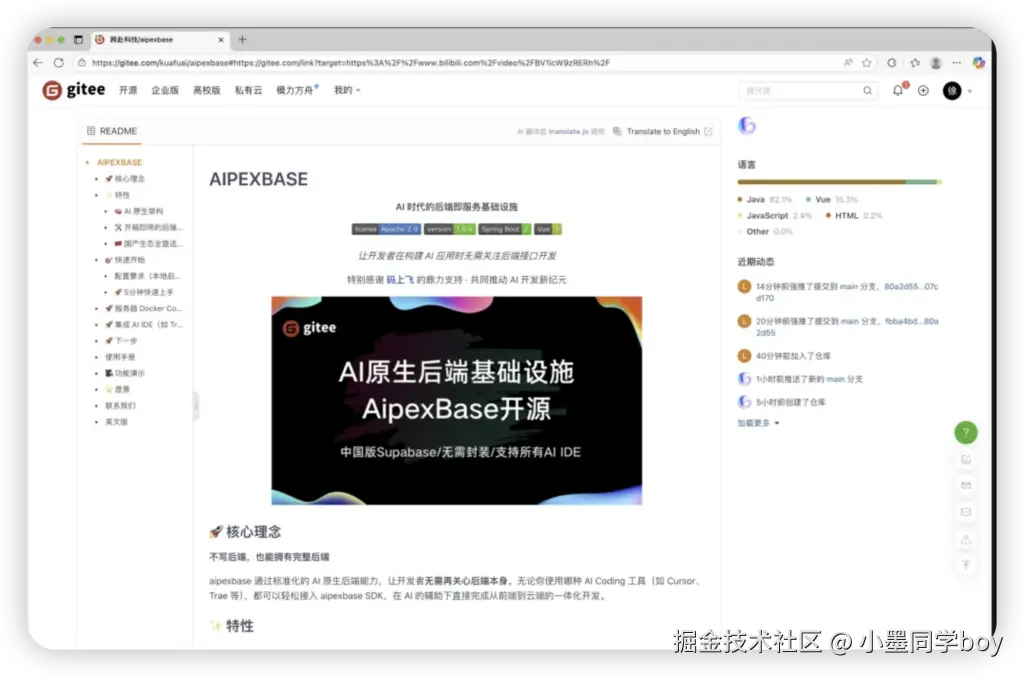Click the README document icon
This screenshot has height=677, width=1024.
91,131
